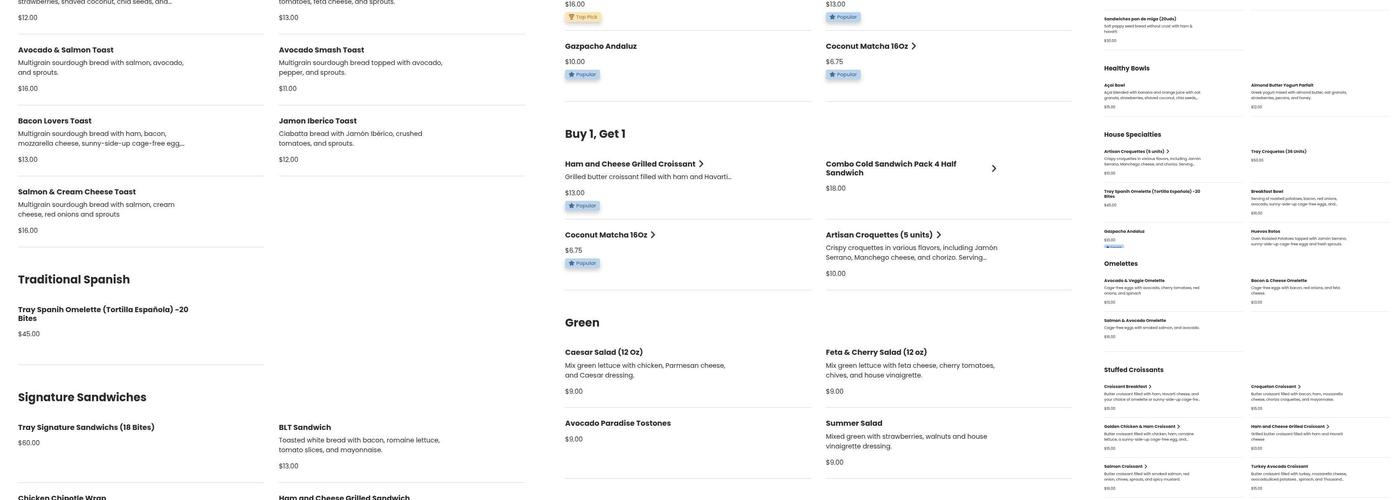Viewport: 1400px width, 500px height.
Task: Click the large Popular badge beneath Gazpacho Andaluz $10.00
Action: click(582, 75)
